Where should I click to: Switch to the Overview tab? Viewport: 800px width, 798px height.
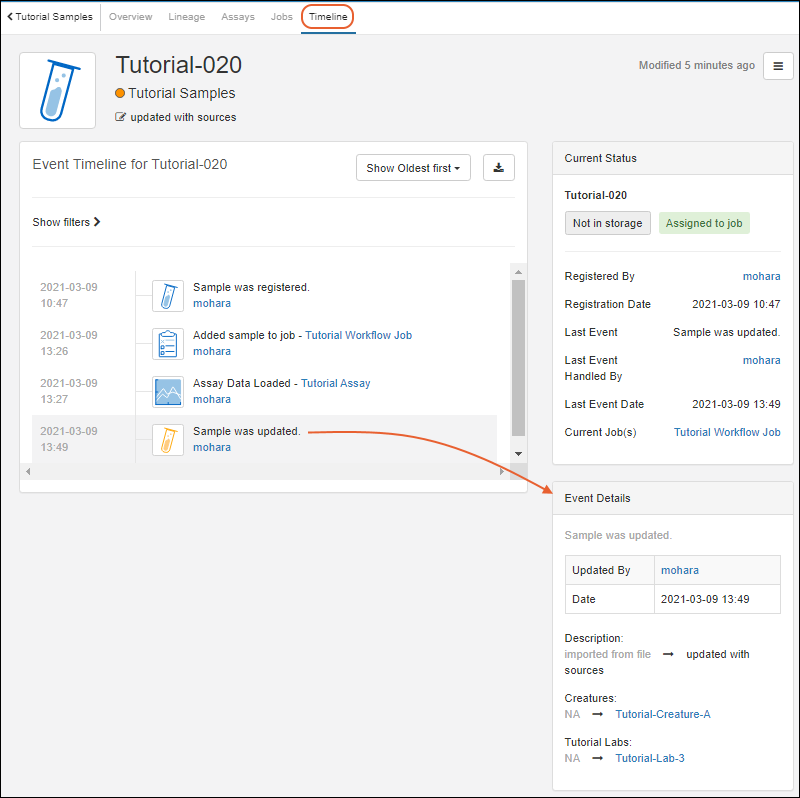pos(130,17)
